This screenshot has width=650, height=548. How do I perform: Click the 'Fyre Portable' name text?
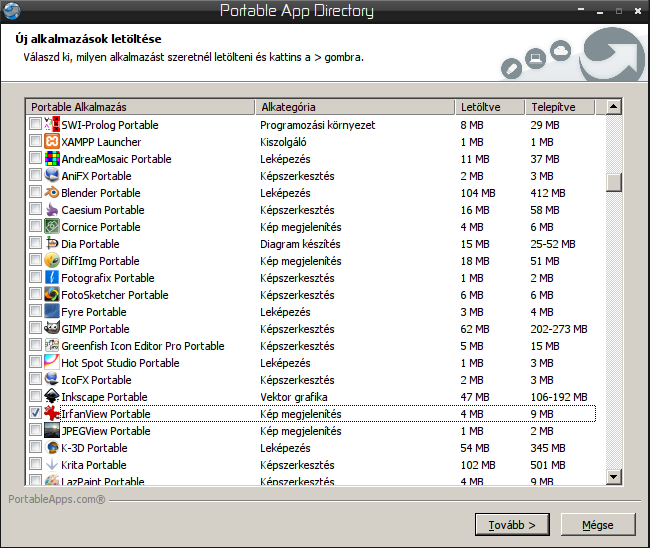coord(94,312)
